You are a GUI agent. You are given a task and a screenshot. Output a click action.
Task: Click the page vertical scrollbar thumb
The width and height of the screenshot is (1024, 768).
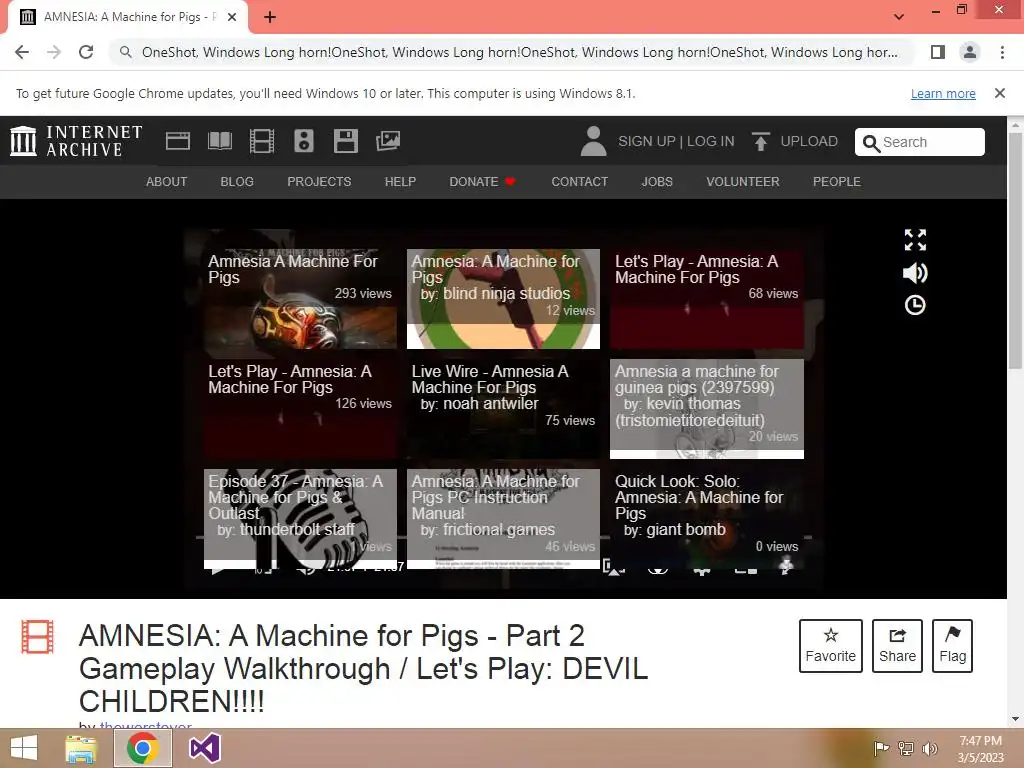coord(1015,251)
